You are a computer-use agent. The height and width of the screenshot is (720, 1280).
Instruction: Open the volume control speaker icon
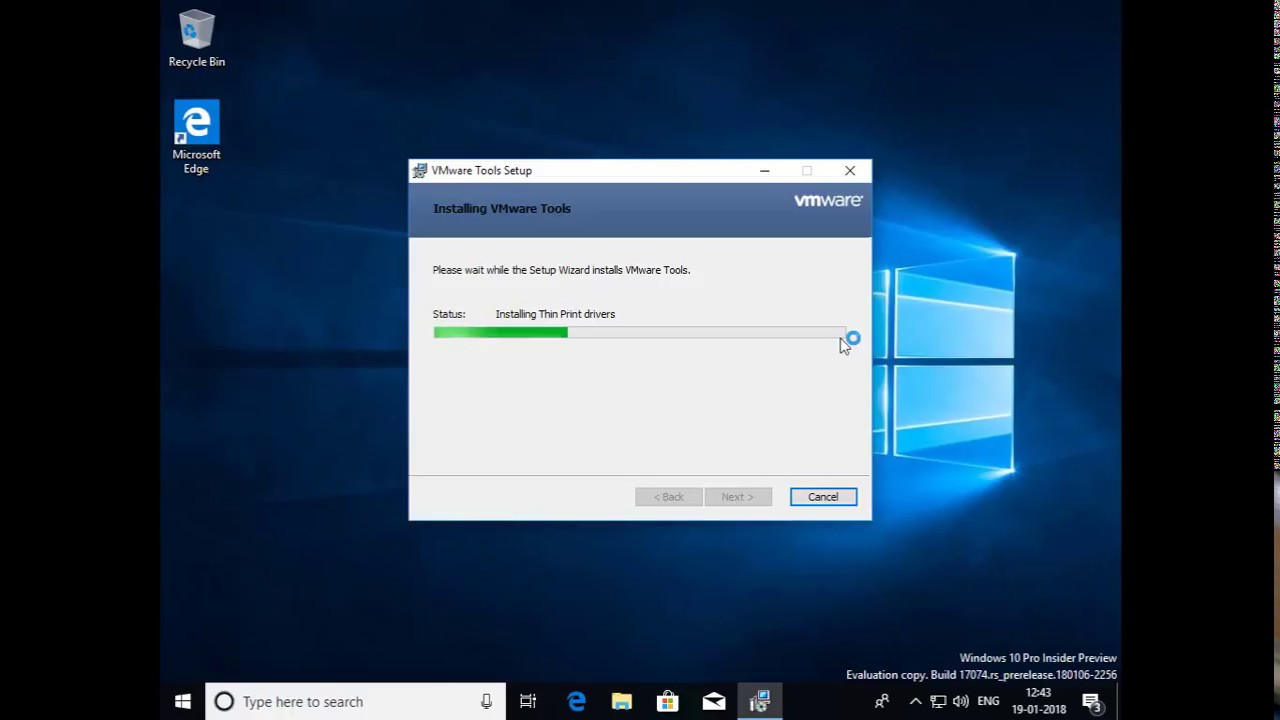click(961, 702)
